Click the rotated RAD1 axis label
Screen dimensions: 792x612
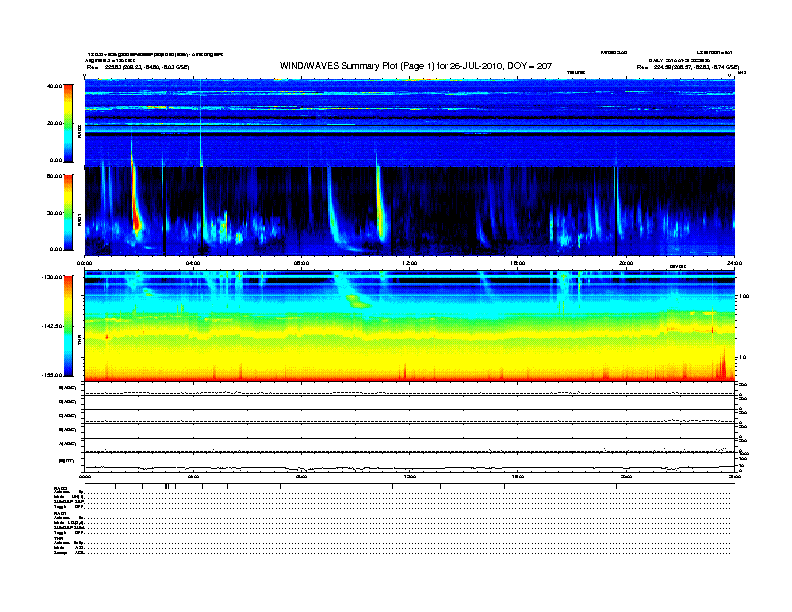[x=79, y=220]
